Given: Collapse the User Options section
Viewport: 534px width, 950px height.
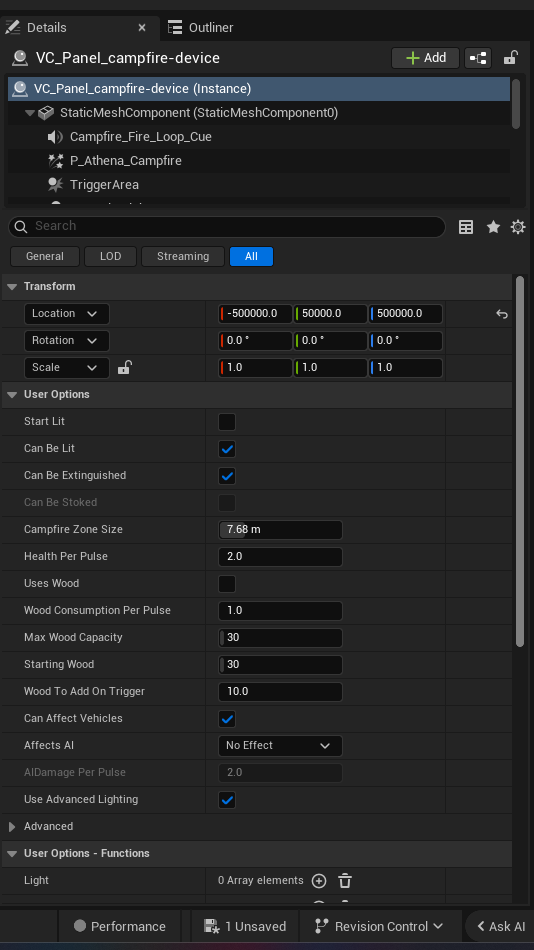Looking at the screenshot, I should tap(12, 394).
